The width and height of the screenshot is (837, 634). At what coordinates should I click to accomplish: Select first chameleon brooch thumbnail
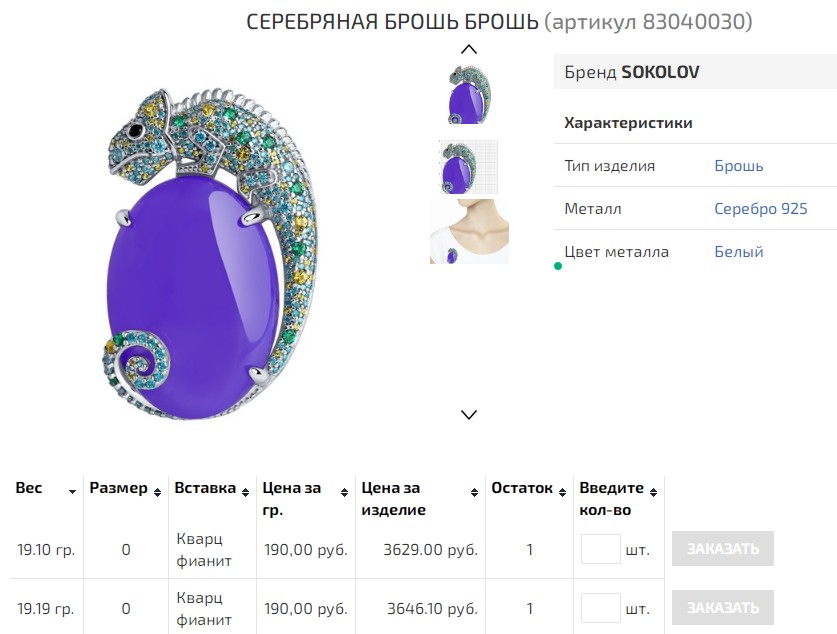point(469,94)
